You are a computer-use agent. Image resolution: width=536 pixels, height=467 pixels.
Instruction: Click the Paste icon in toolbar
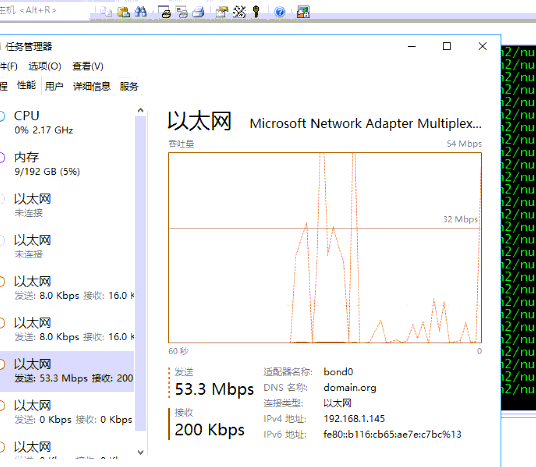(x=123, y=12)
